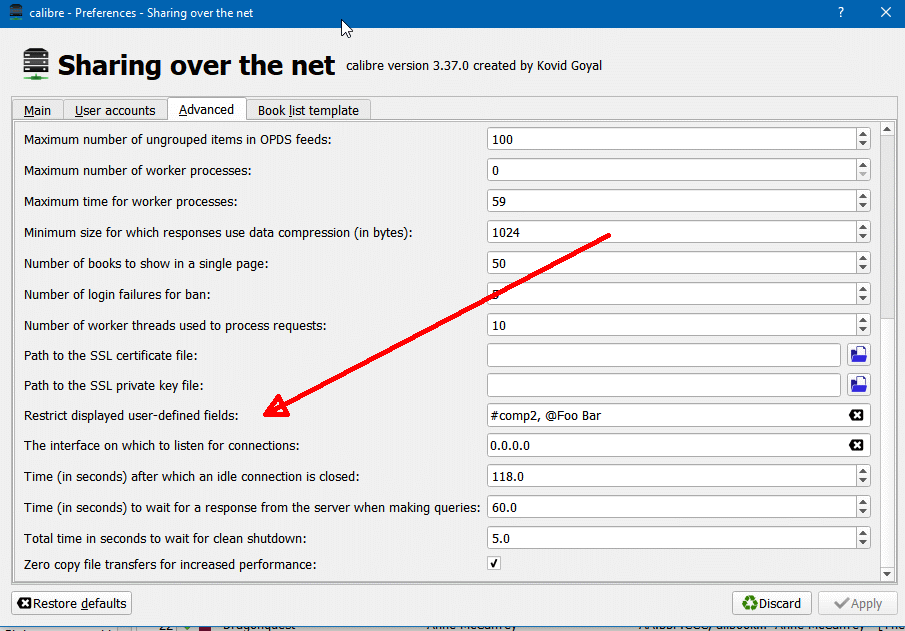Increase minimum compression size in bytes
Viewport: 905px width, 631px height.
click(863, 227)
